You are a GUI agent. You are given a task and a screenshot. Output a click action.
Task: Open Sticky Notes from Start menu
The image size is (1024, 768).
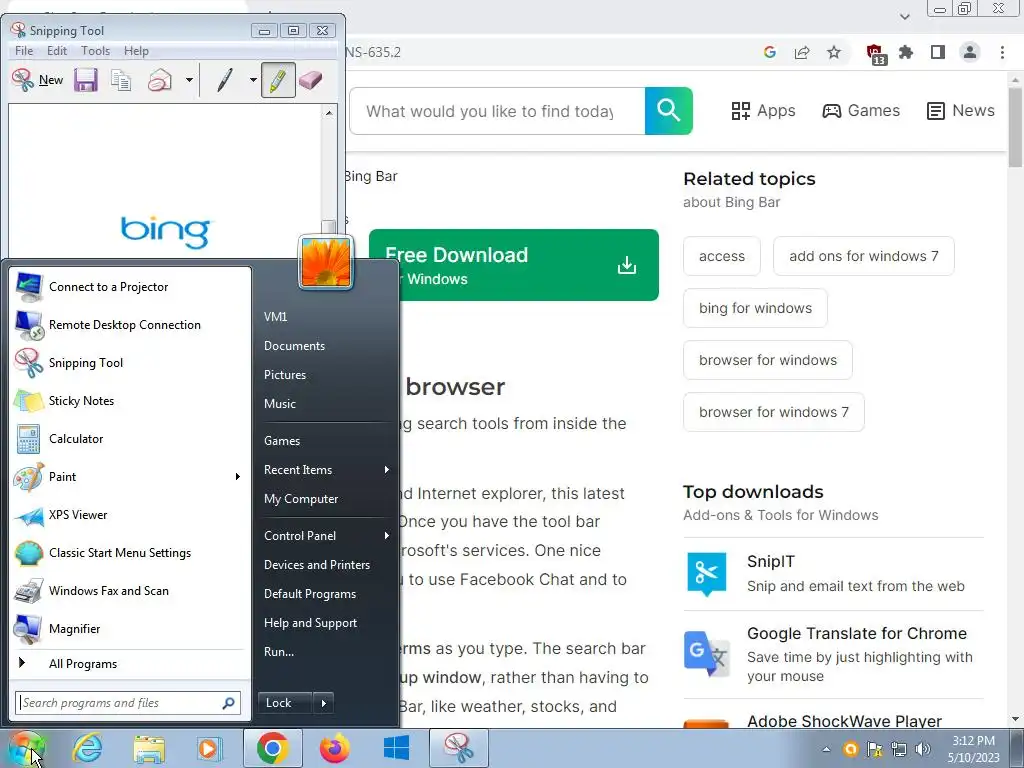point(129,400)
